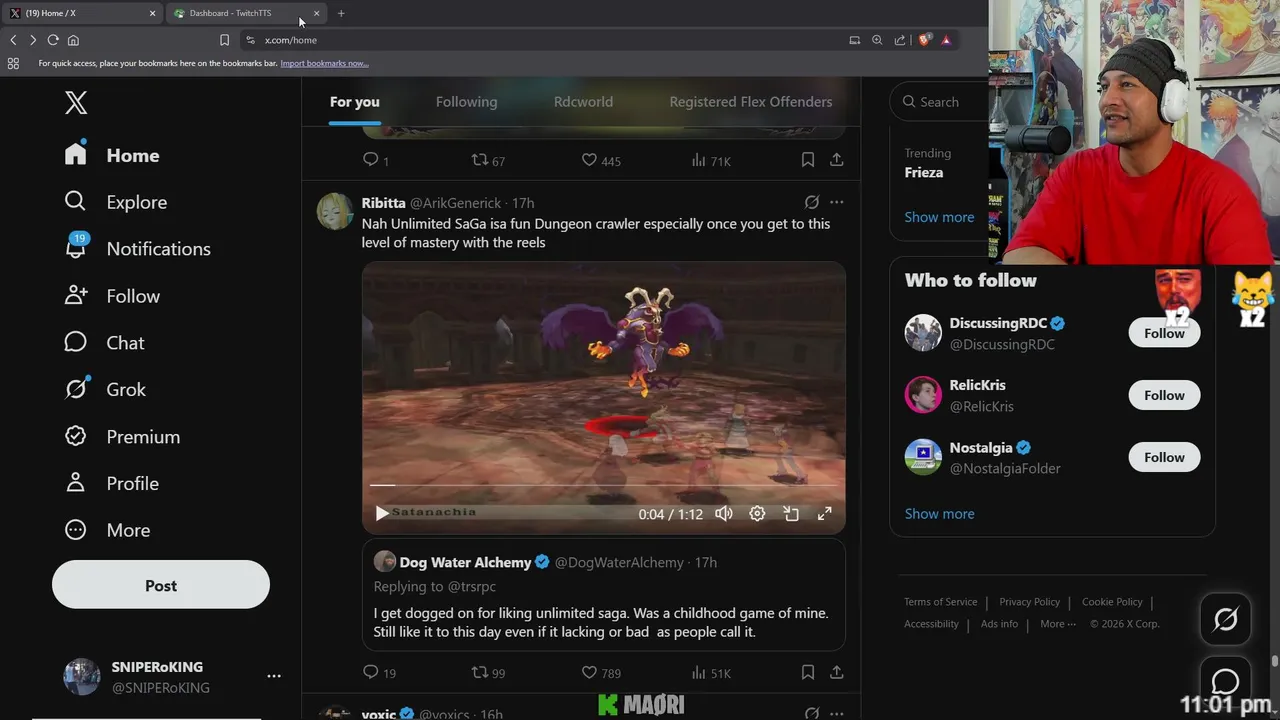The height and width of the screenshot is (720, 1280).
Task: Follow DiscussingRDC
Action: [1164, 333]
